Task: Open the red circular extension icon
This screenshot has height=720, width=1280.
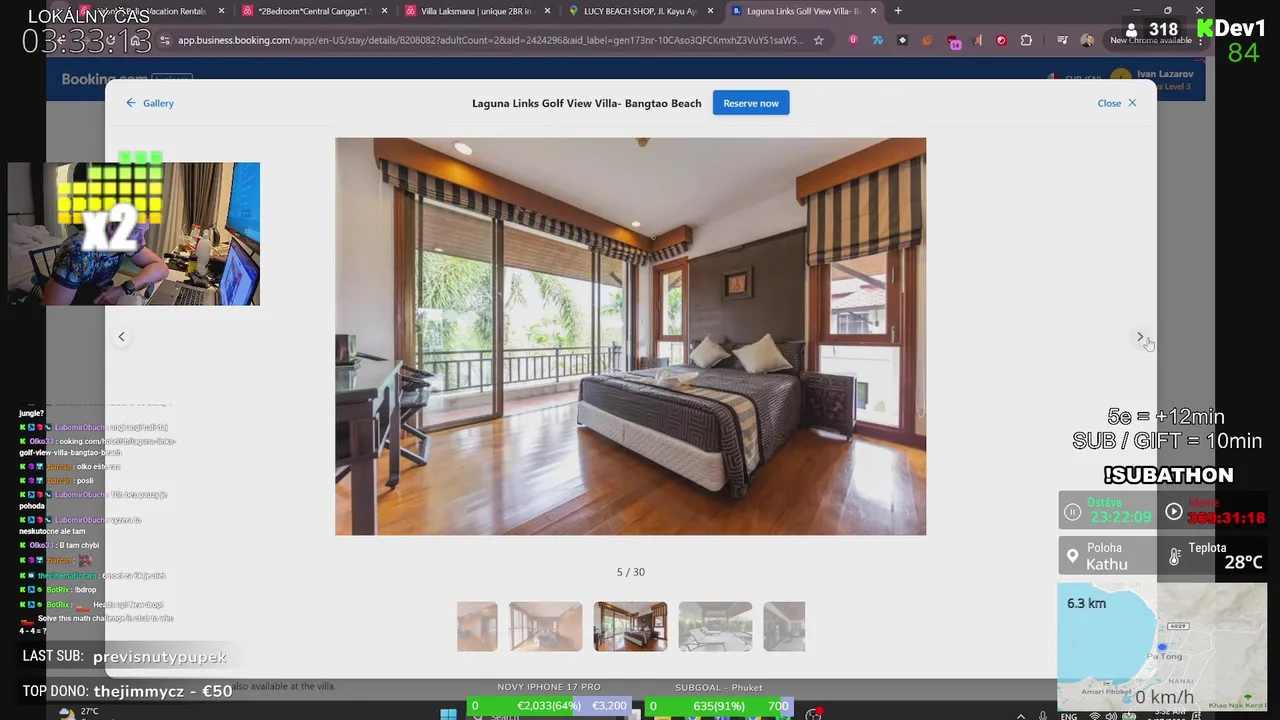Action: click(1001, 40)
